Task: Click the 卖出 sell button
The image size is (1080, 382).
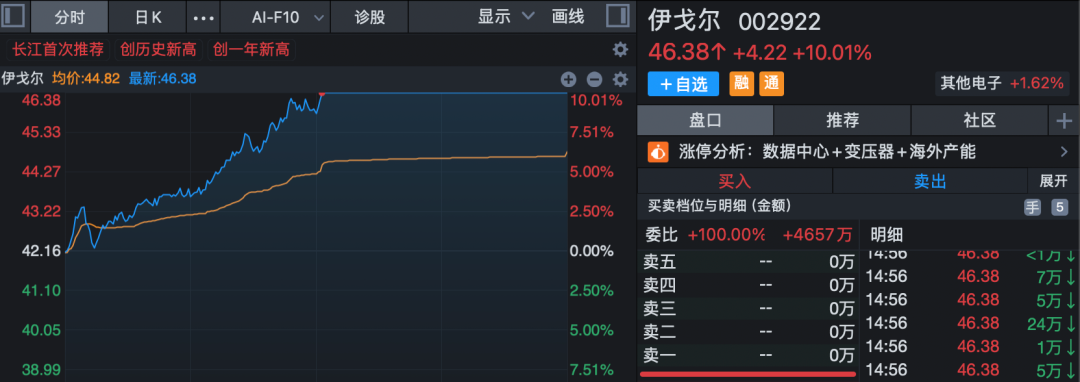Action: coord(930,181)
